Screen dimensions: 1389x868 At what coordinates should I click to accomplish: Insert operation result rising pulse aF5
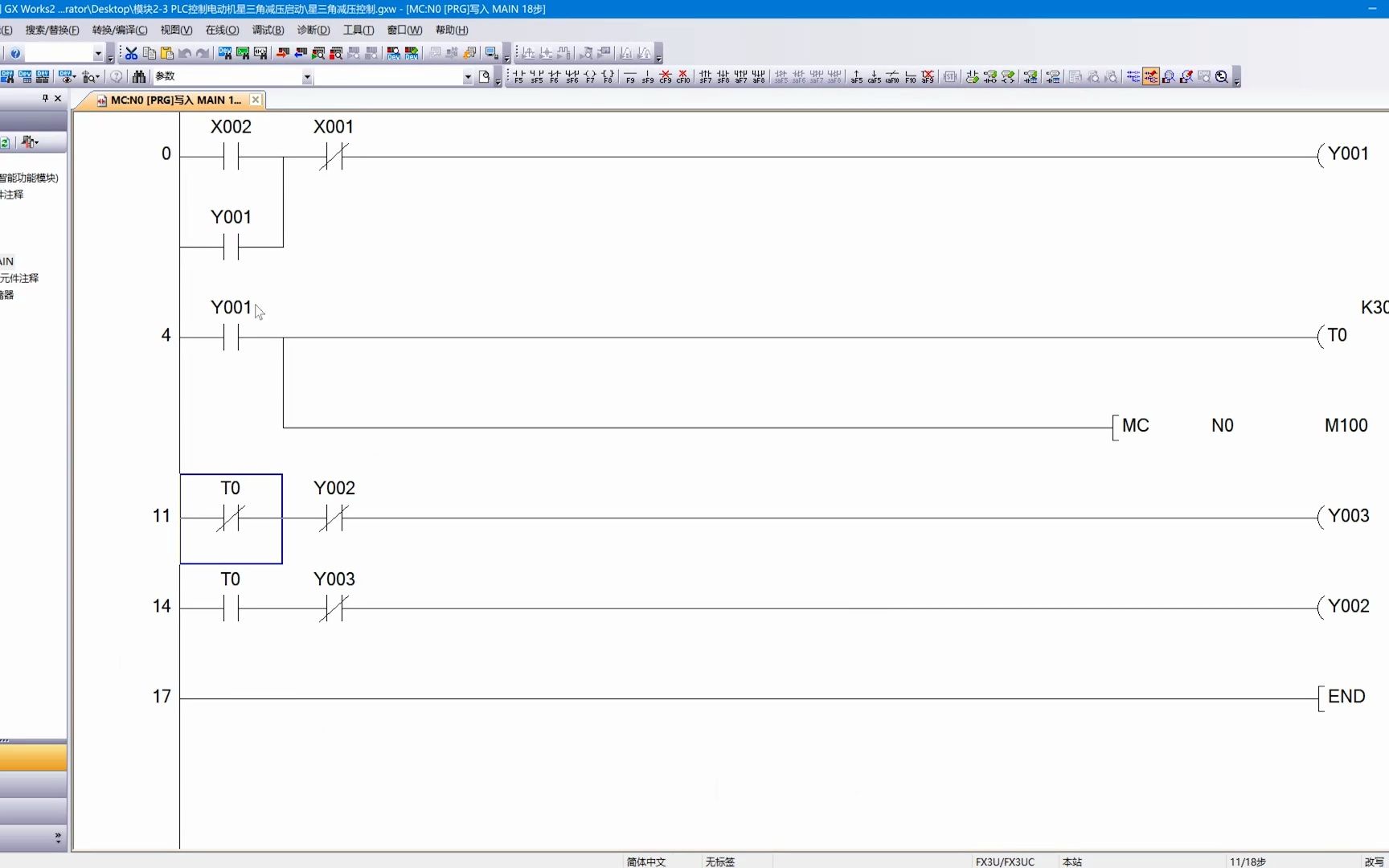point(857,76)
